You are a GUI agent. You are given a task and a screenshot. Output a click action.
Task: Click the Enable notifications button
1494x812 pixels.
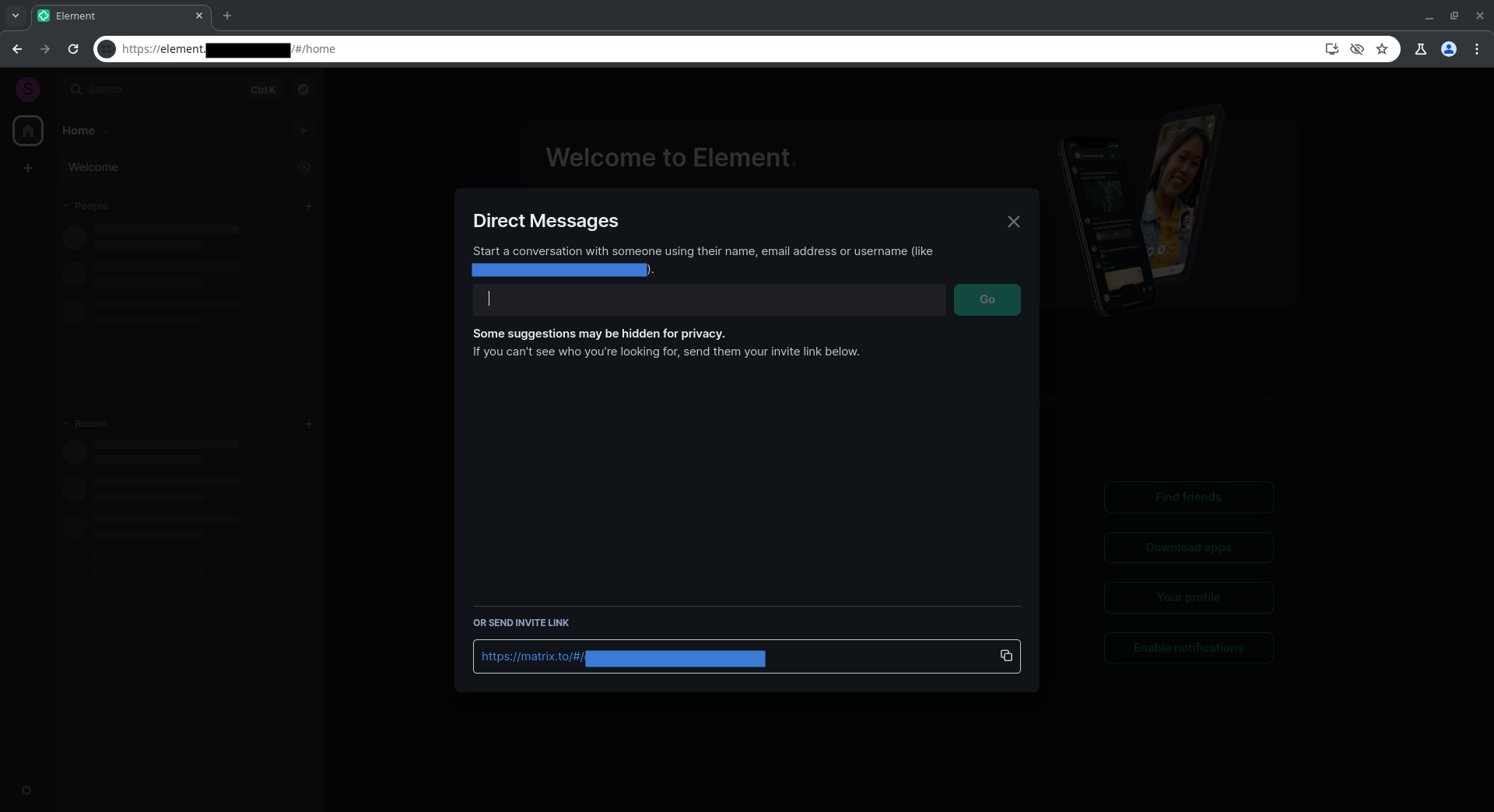[x=1188, y=648]
